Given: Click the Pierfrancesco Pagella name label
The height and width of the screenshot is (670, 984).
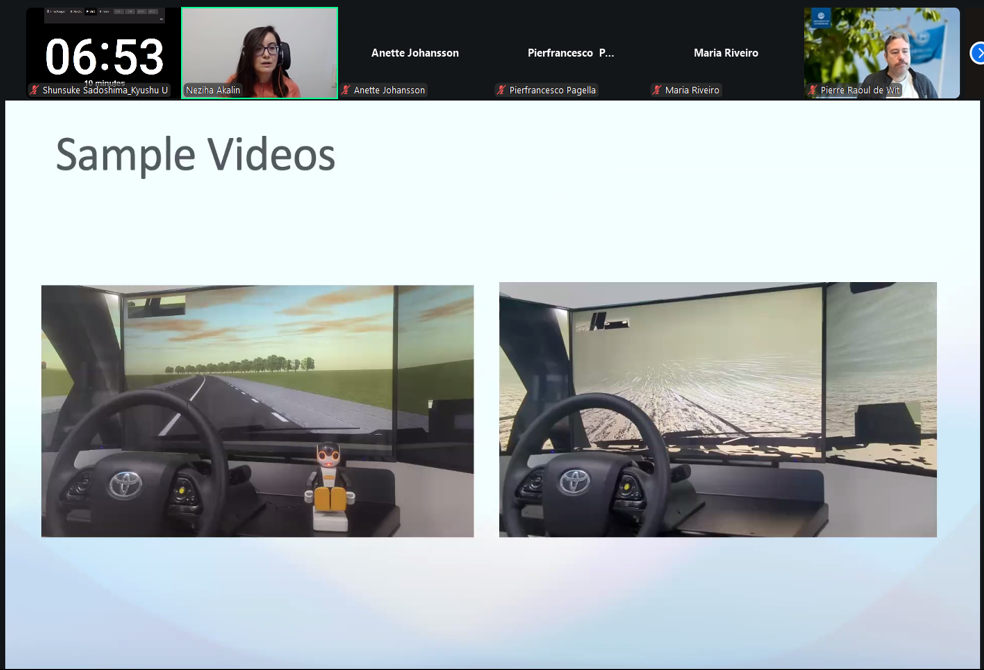Looking at the screenshot, I should [552, 90].
